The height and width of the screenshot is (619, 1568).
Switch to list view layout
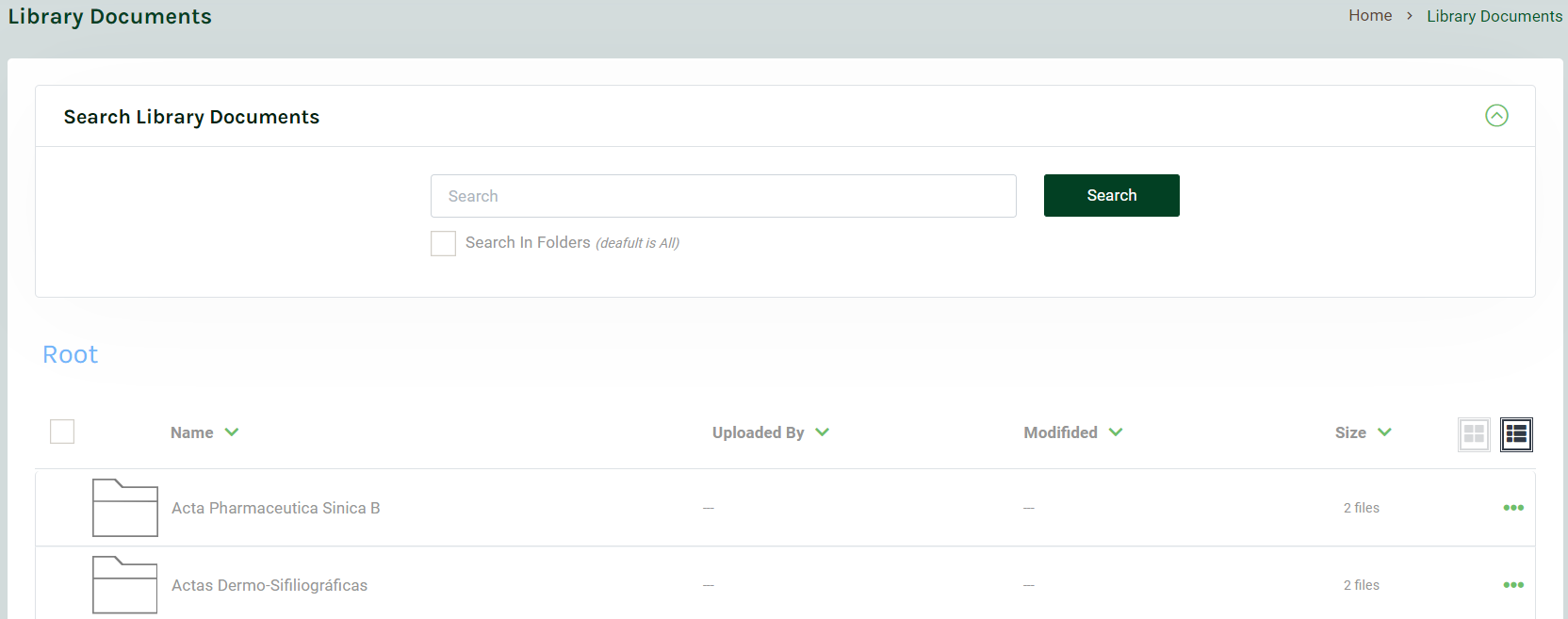[1516, 434]
